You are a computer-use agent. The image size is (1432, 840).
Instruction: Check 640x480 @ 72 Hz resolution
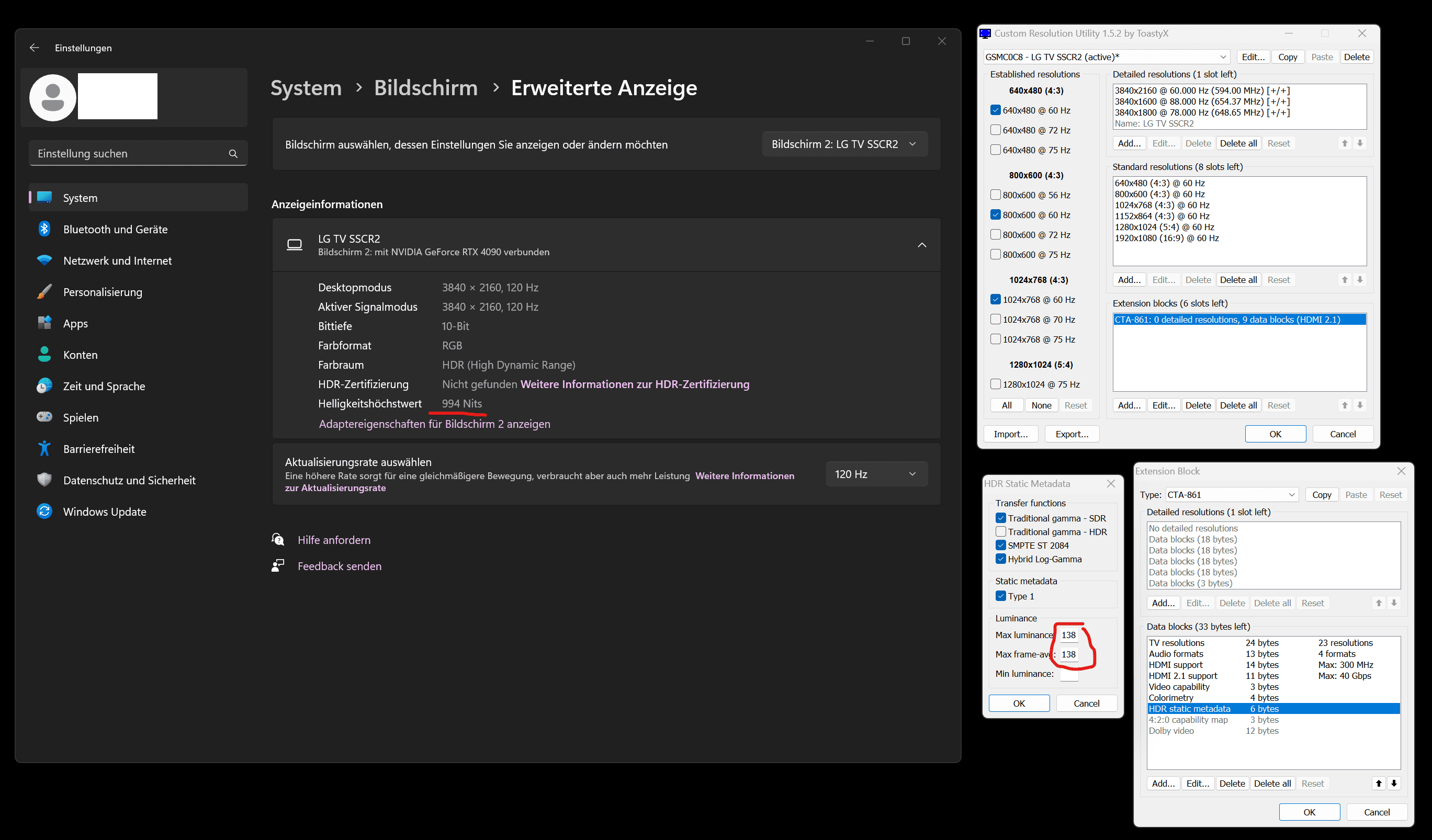click(995, 130)
